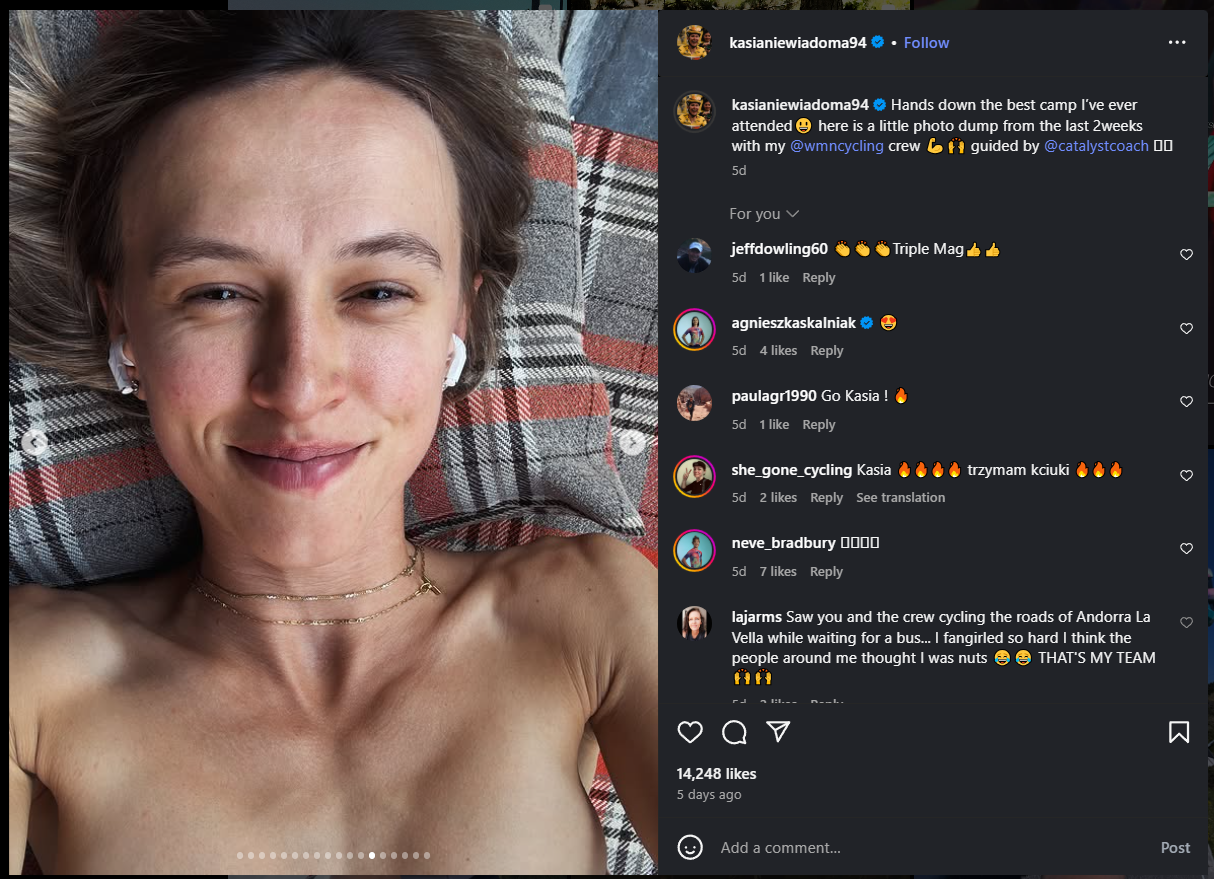Reply to paulagr1990's comment
1214x879 pixels.
coord(819,425)
